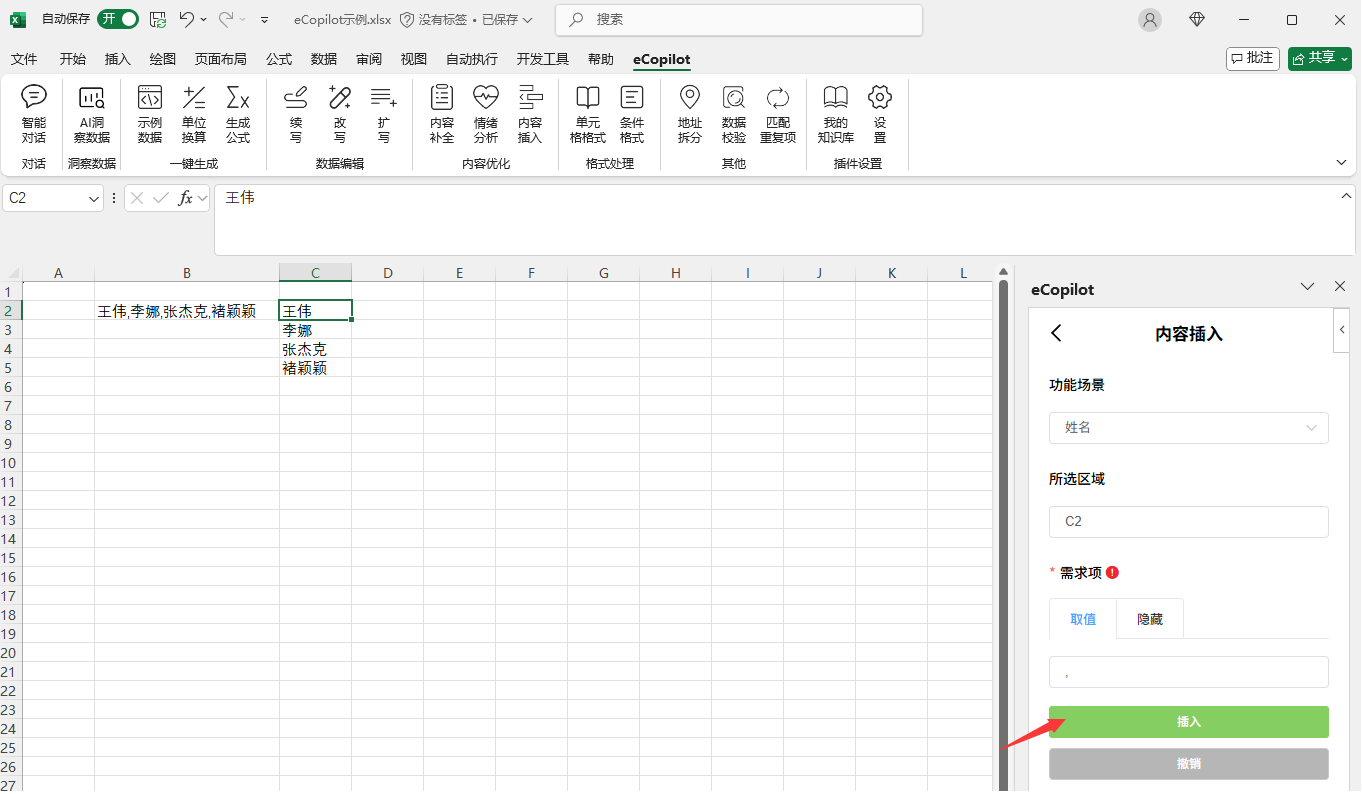1362x794 pixels.
Task: Click the 所选区域 input field
Action: [1188, 522]
